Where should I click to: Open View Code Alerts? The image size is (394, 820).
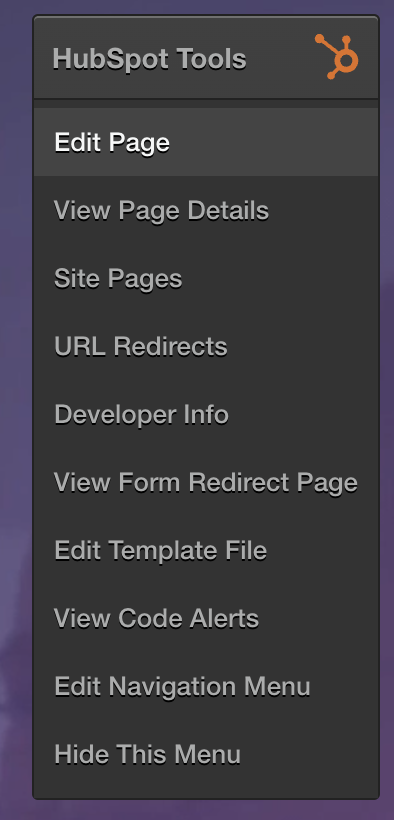(206, 618)
